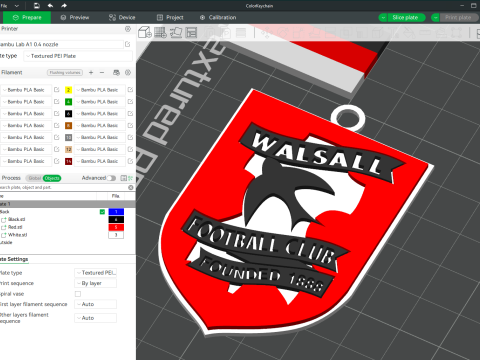
Task: Open filament 4 Bambu PLA Basic dropdown
Action: point(99,102)
